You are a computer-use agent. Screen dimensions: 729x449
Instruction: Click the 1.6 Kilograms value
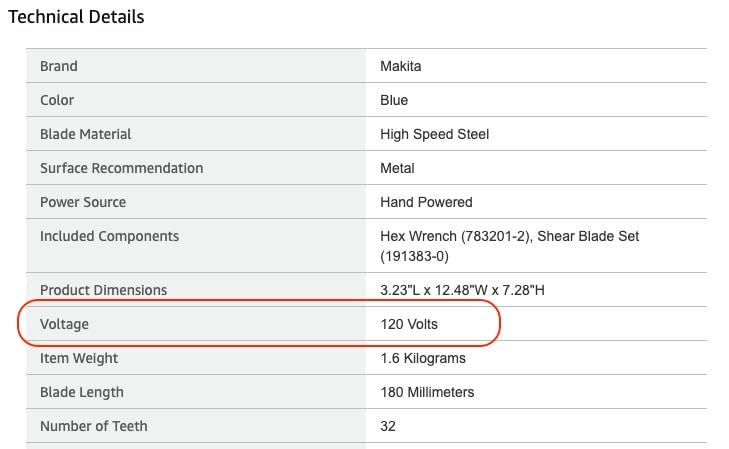click(423, 358)
